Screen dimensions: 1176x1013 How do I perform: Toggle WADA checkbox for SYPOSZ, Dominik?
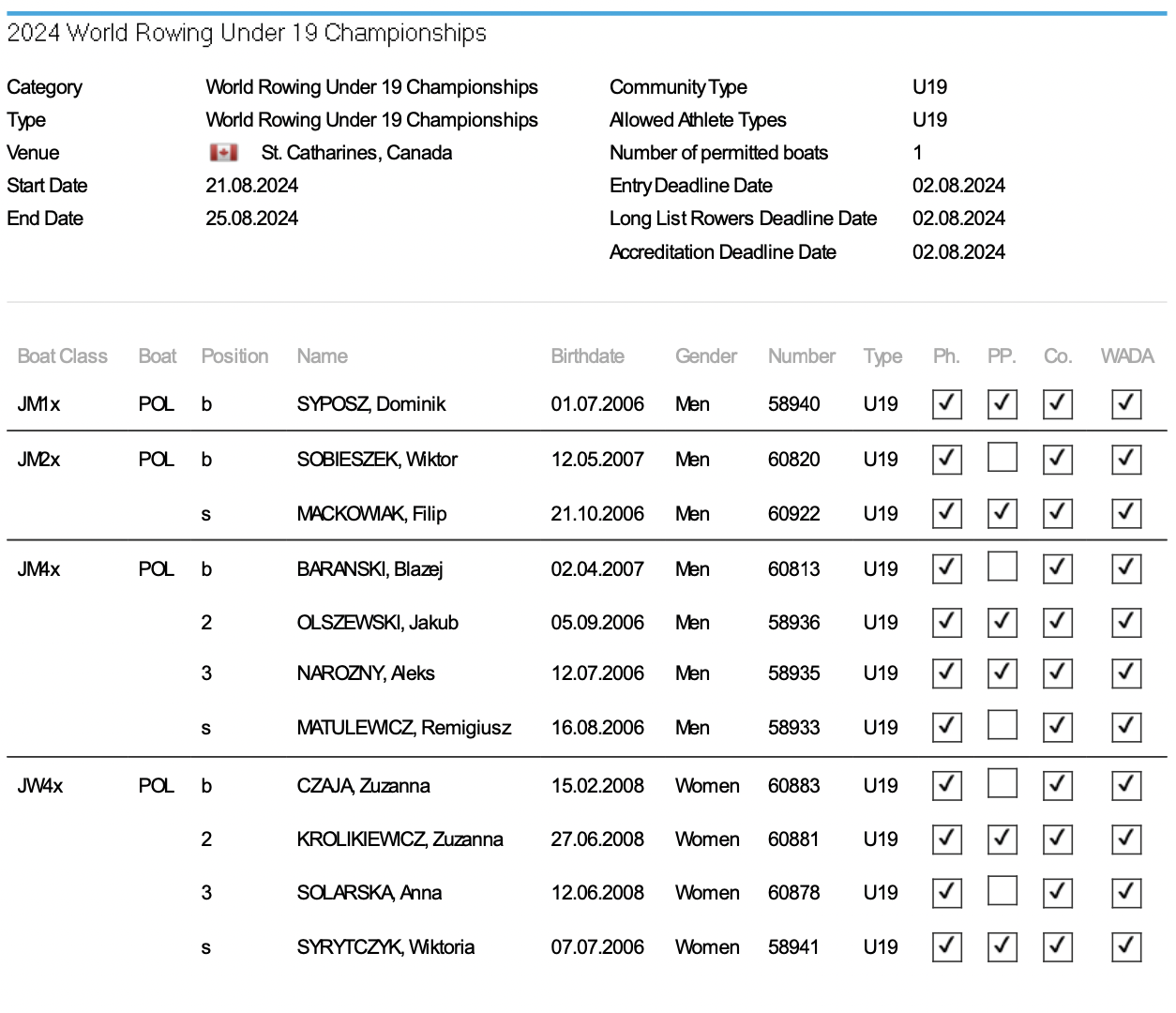click(x=1126, y=404)
